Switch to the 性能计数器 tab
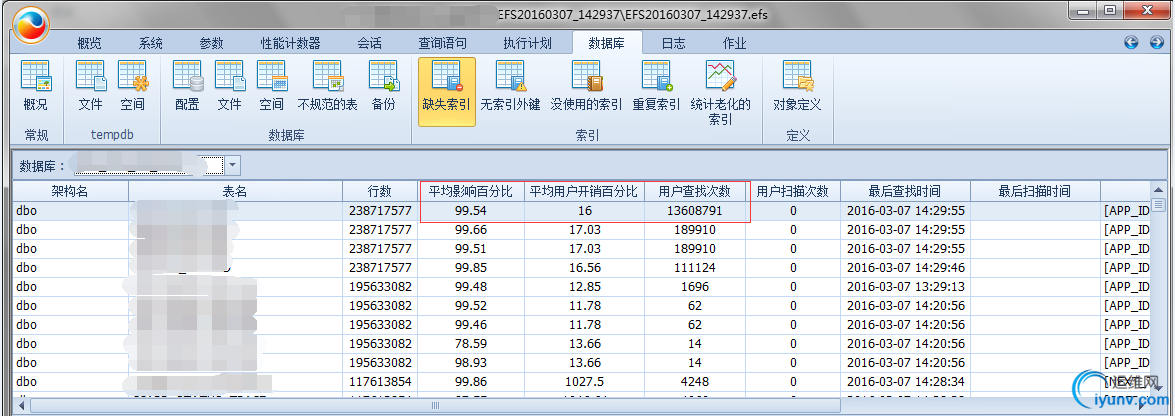The width and height of the screenshot is (1175, 416). click(x=291, y=43)
